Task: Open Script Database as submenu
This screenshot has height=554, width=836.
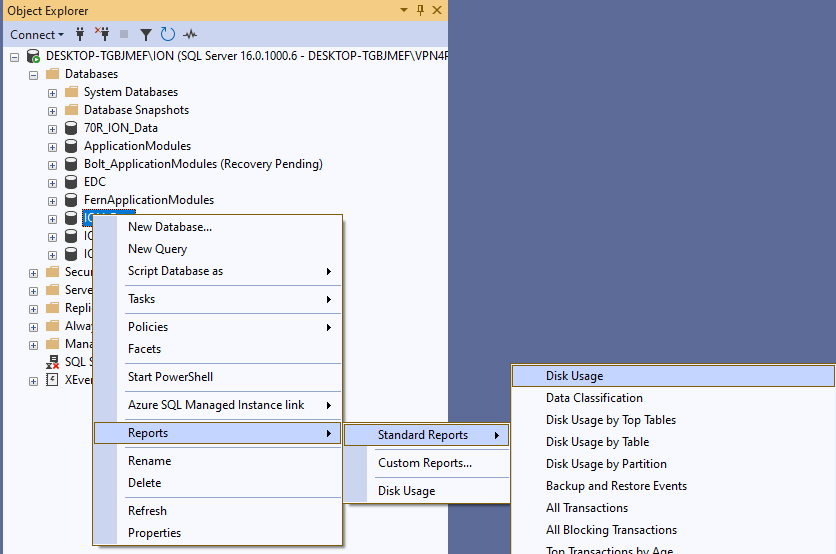Action: [218, 271]
